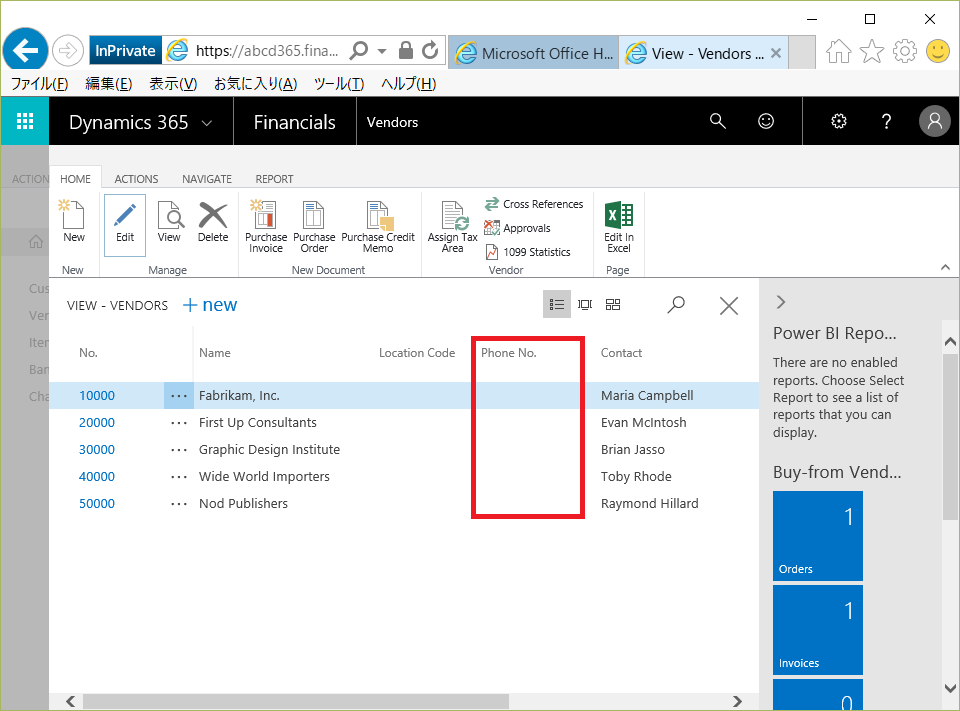
Task: Click the browser favorites star icon
Action: tap(872, 51)
